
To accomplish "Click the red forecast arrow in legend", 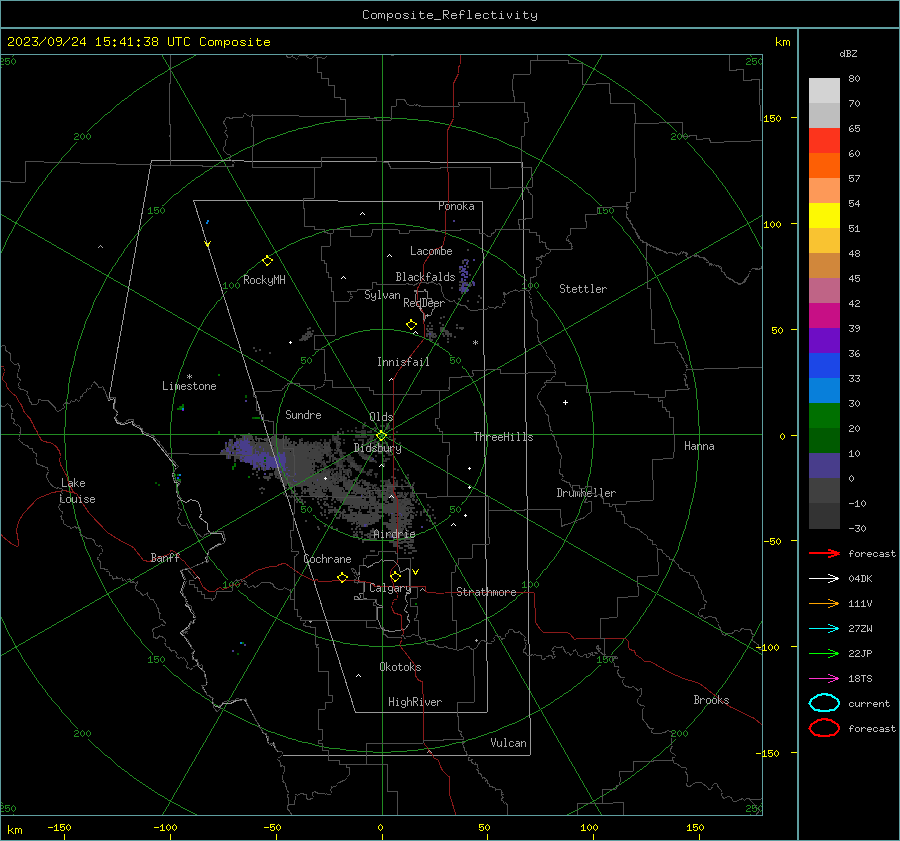I will (824, 553).
